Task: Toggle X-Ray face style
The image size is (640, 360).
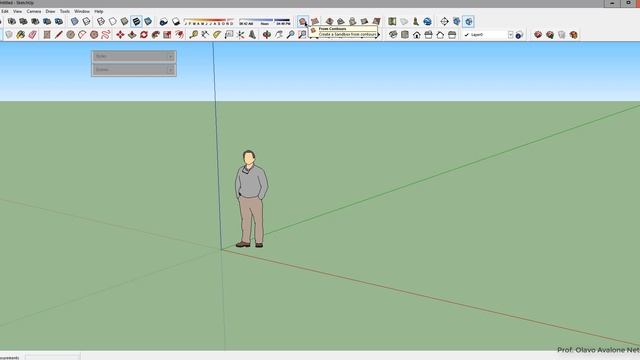Action: pyautogui.click(x=74, y=21)
